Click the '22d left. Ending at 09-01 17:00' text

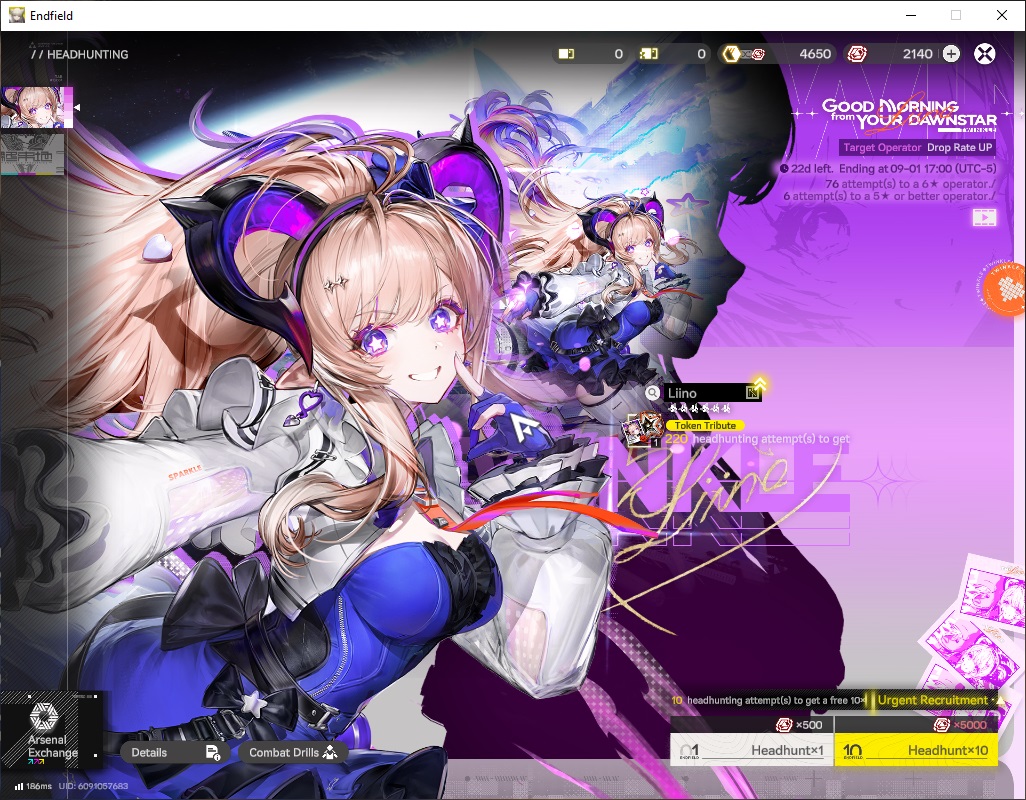893,168
